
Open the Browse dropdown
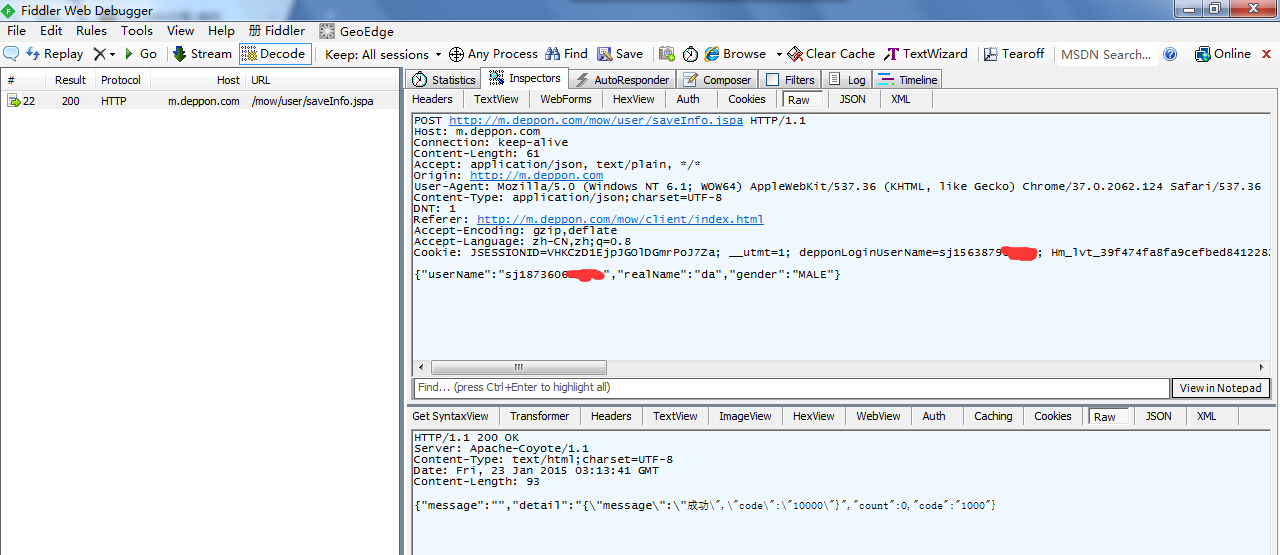742,54
